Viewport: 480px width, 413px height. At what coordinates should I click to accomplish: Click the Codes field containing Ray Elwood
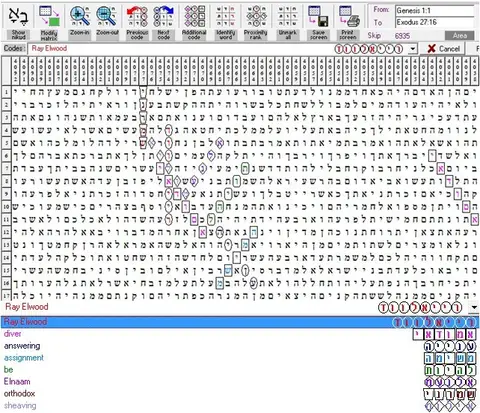point(218,49)
